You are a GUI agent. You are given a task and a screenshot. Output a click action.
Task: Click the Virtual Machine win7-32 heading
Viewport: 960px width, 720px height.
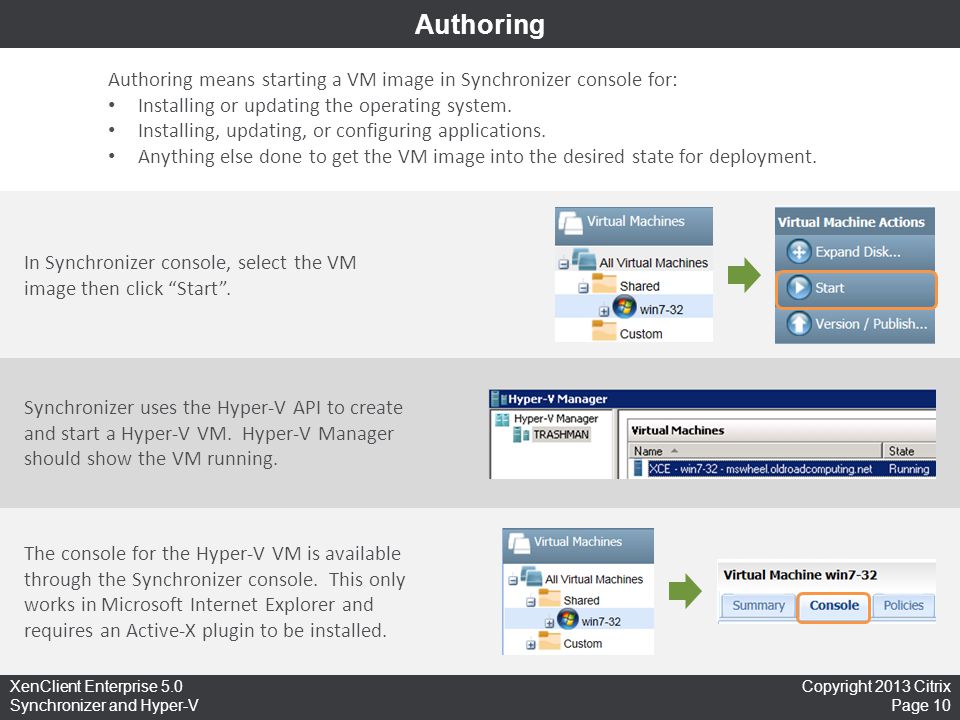pyautogui.click(x=800, y=575)
